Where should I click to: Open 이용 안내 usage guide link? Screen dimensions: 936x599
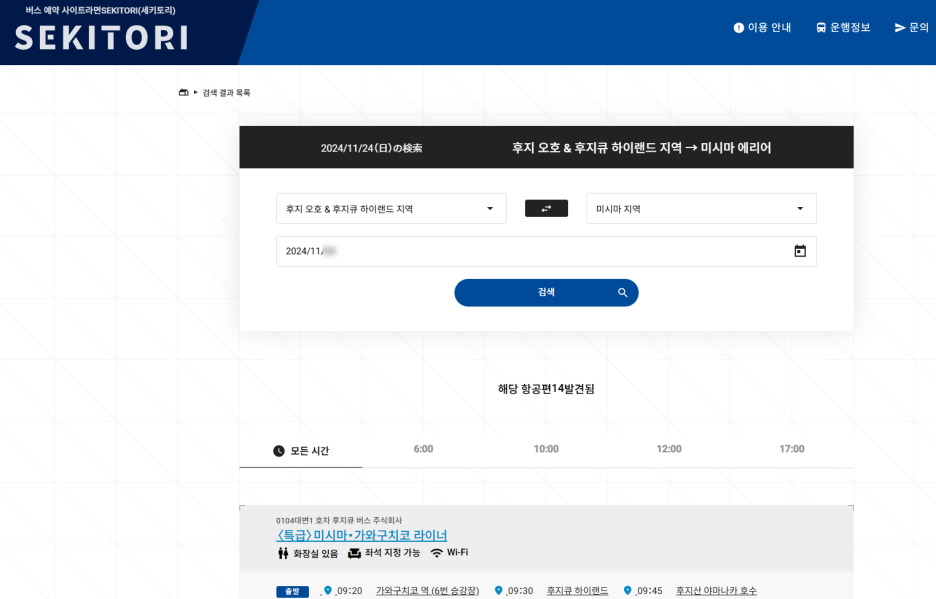[762, 27]
